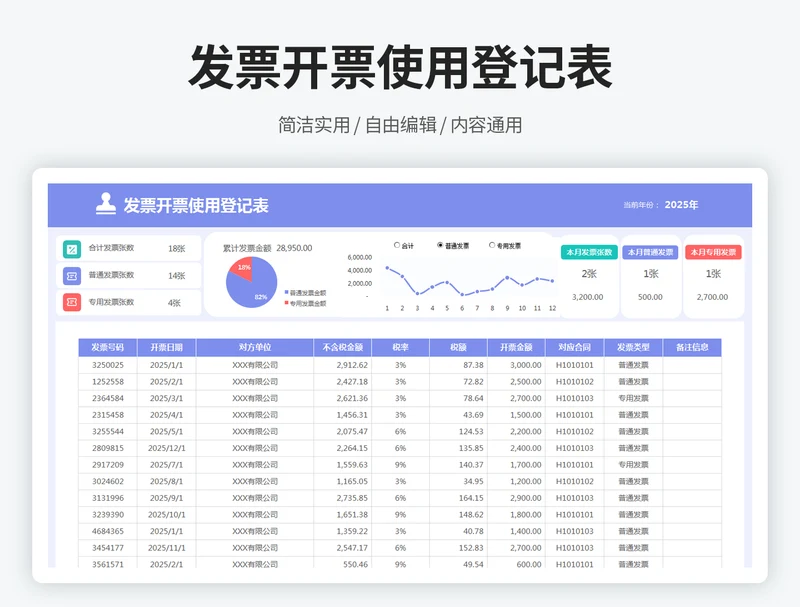Click the blue 82% slice of the pie chart

point(253,290)
